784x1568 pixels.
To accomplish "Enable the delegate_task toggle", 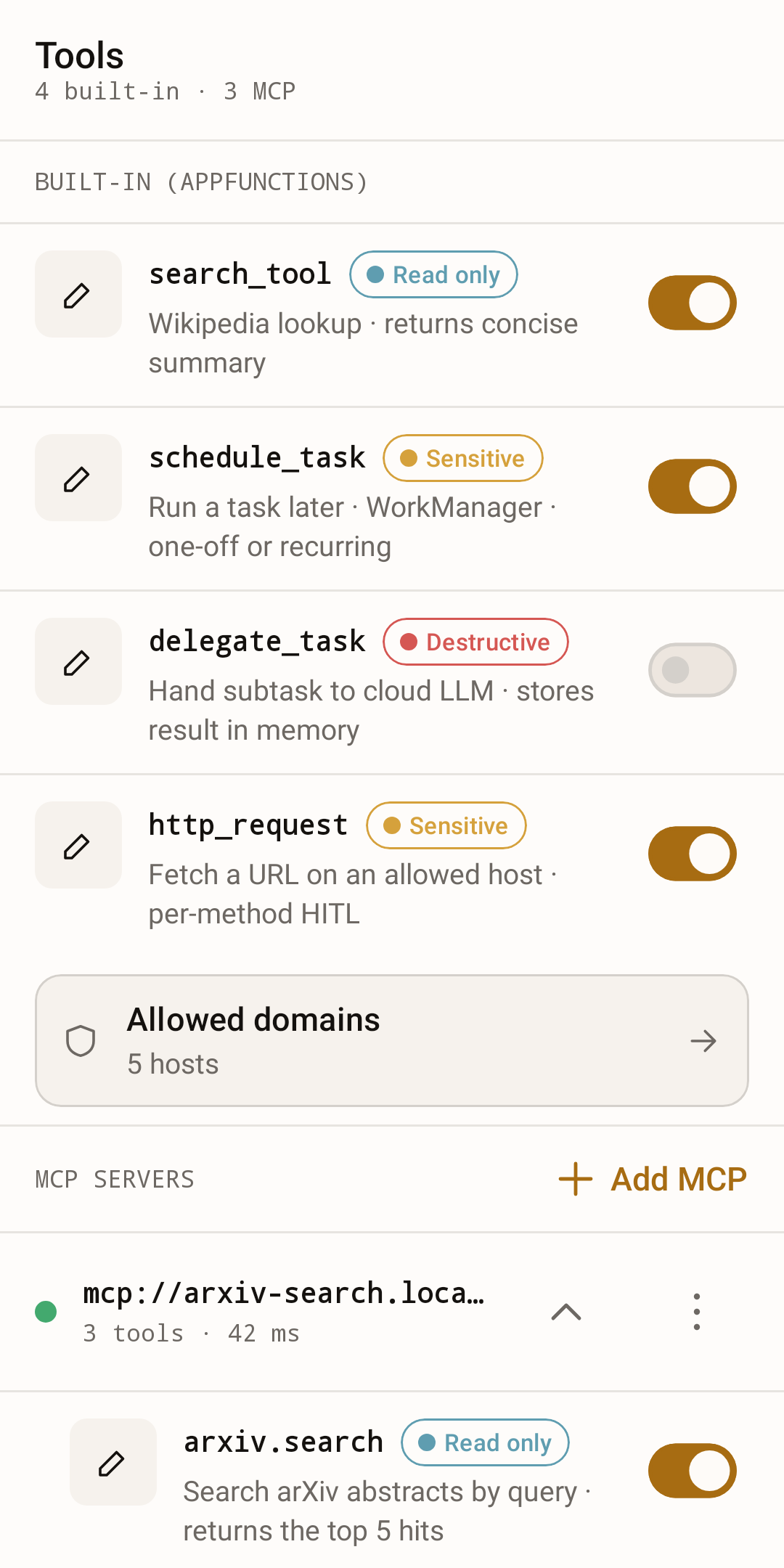I will (x=693, y=670).
